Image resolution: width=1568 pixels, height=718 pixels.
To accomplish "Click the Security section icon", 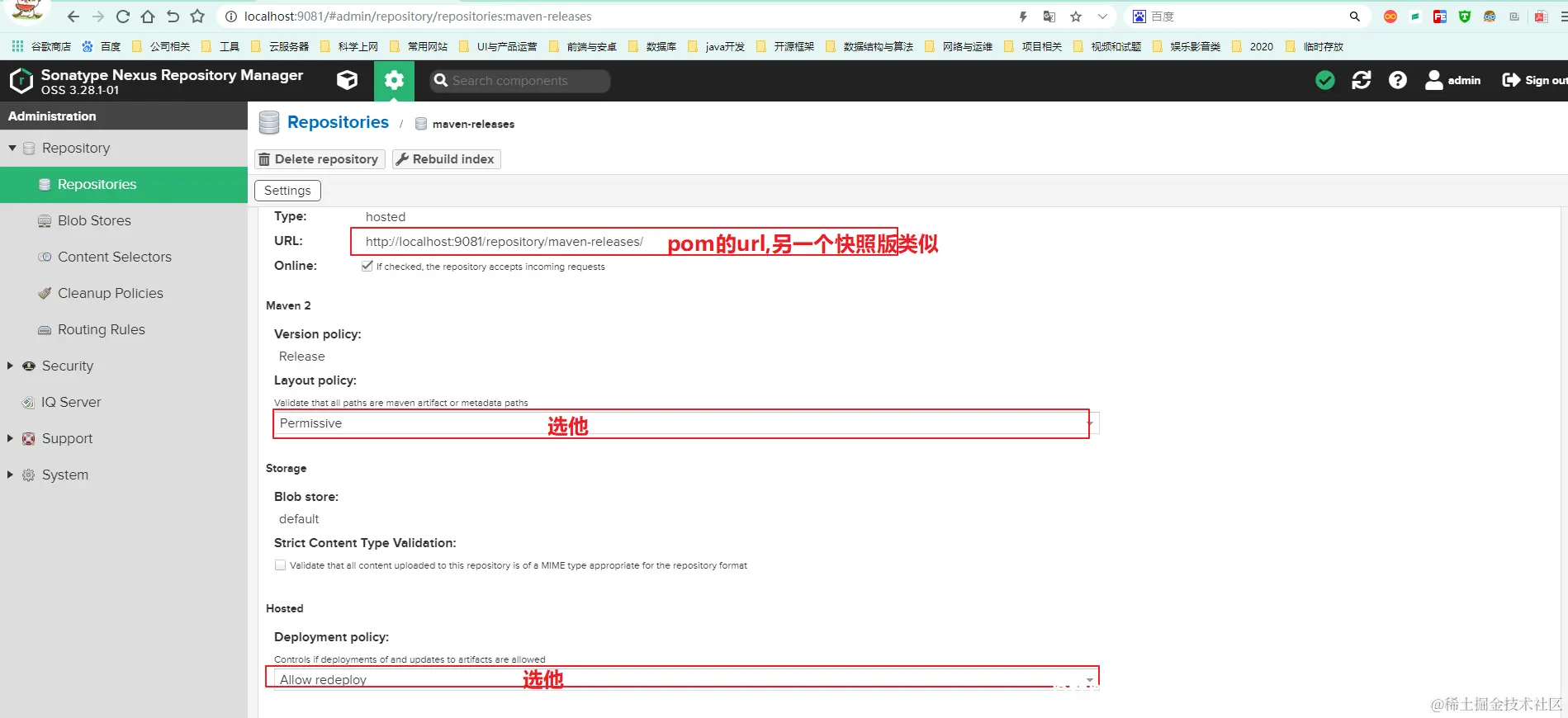I will pos(29,366).
